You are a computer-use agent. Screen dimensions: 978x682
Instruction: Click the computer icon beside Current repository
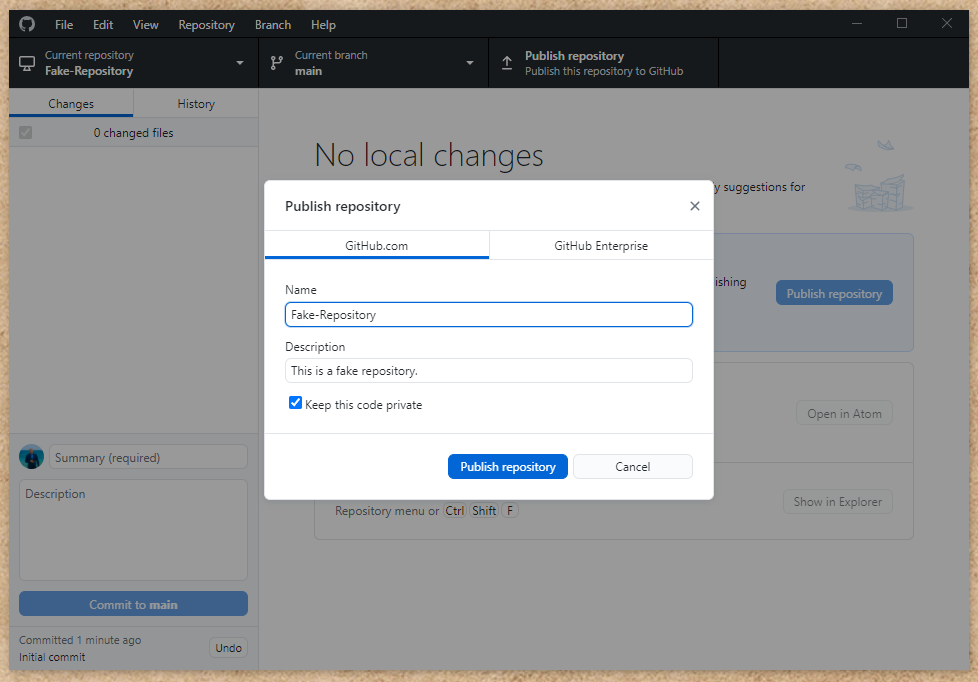tap(27, 63)
